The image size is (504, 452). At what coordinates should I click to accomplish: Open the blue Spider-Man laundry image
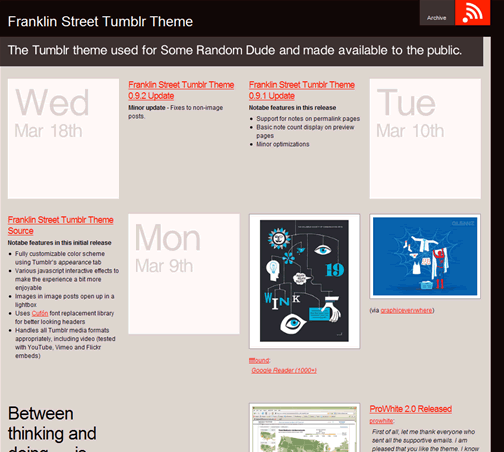coord(425,256)
